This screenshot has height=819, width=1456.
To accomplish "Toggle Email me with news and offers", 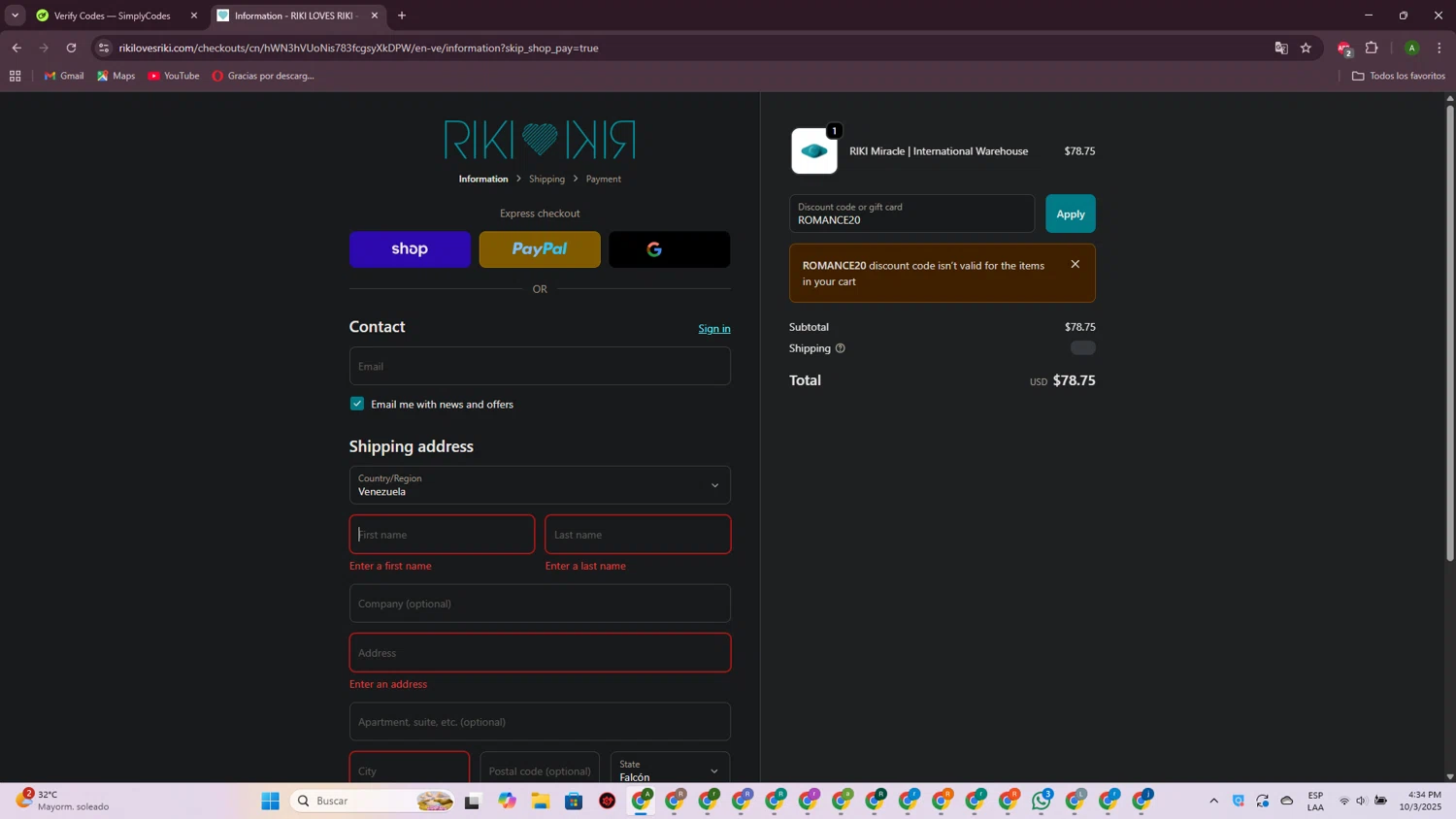I will (x=357, y=404).
